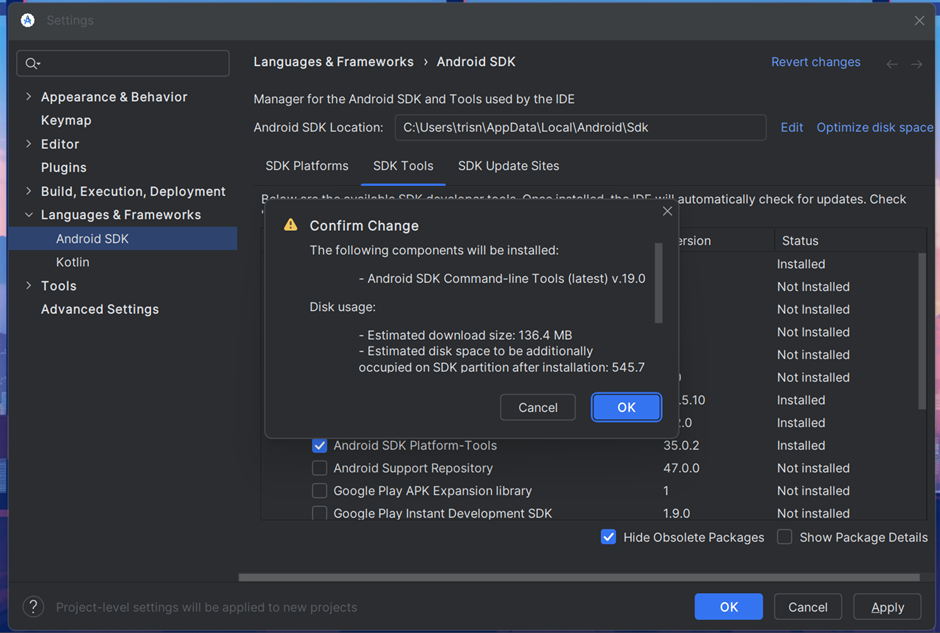Close the Settings window
Viewport: 940px width, 633px height.
(919, 20)
